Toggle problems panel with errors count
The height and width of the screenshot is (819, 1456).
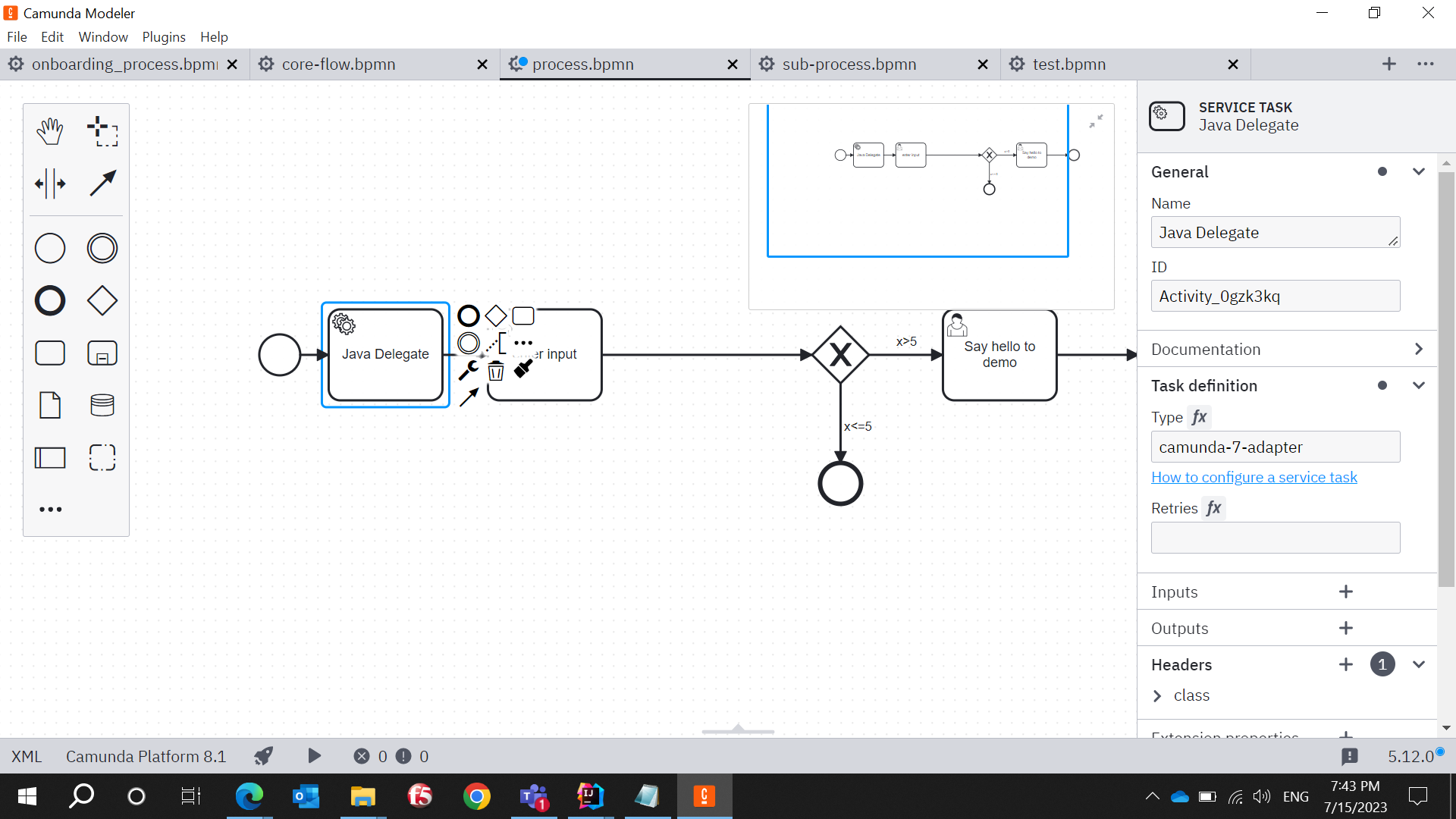click(x=391, y=756)
